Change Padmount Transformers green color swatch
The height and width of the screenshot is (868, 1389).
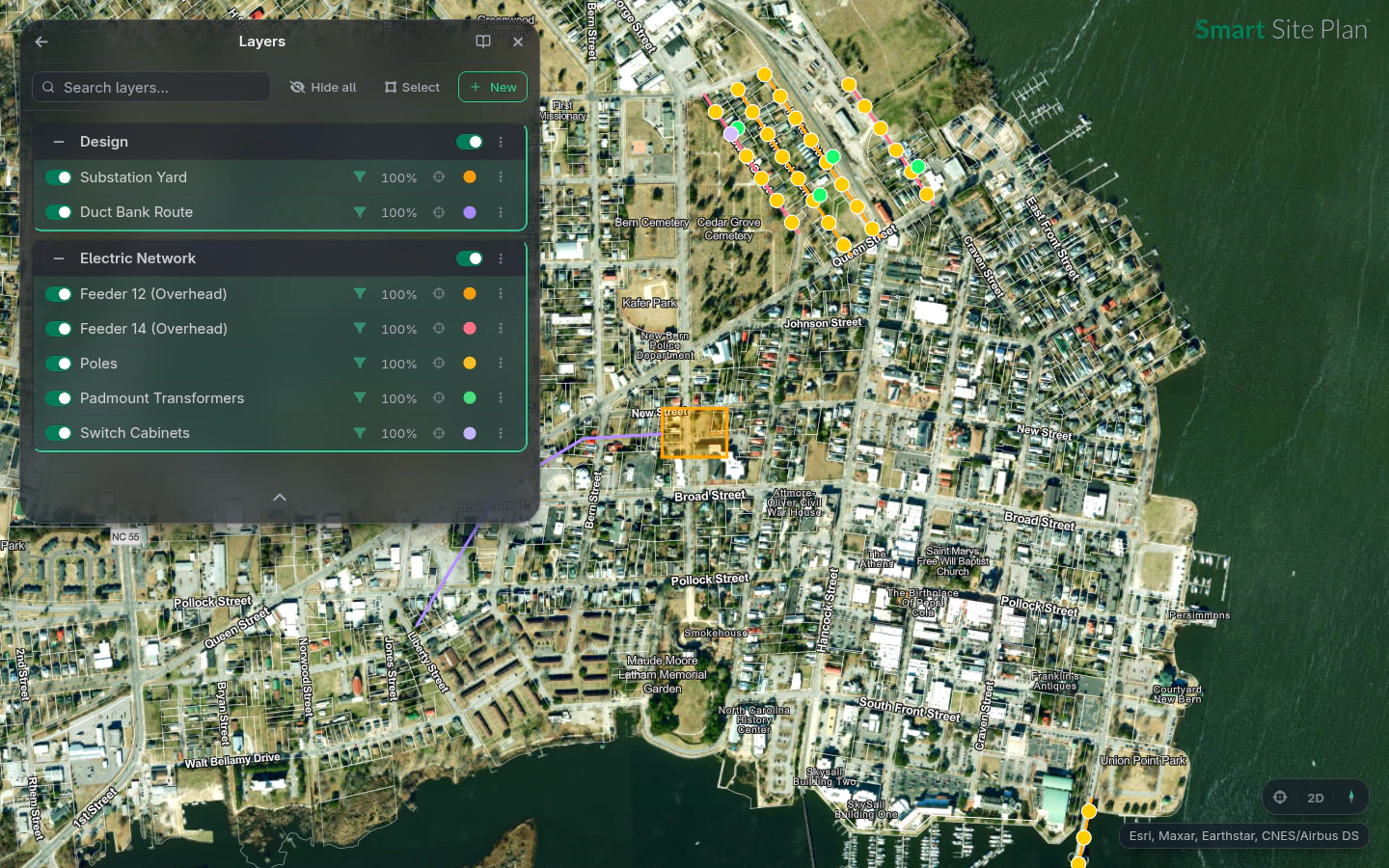coord(470,398)
